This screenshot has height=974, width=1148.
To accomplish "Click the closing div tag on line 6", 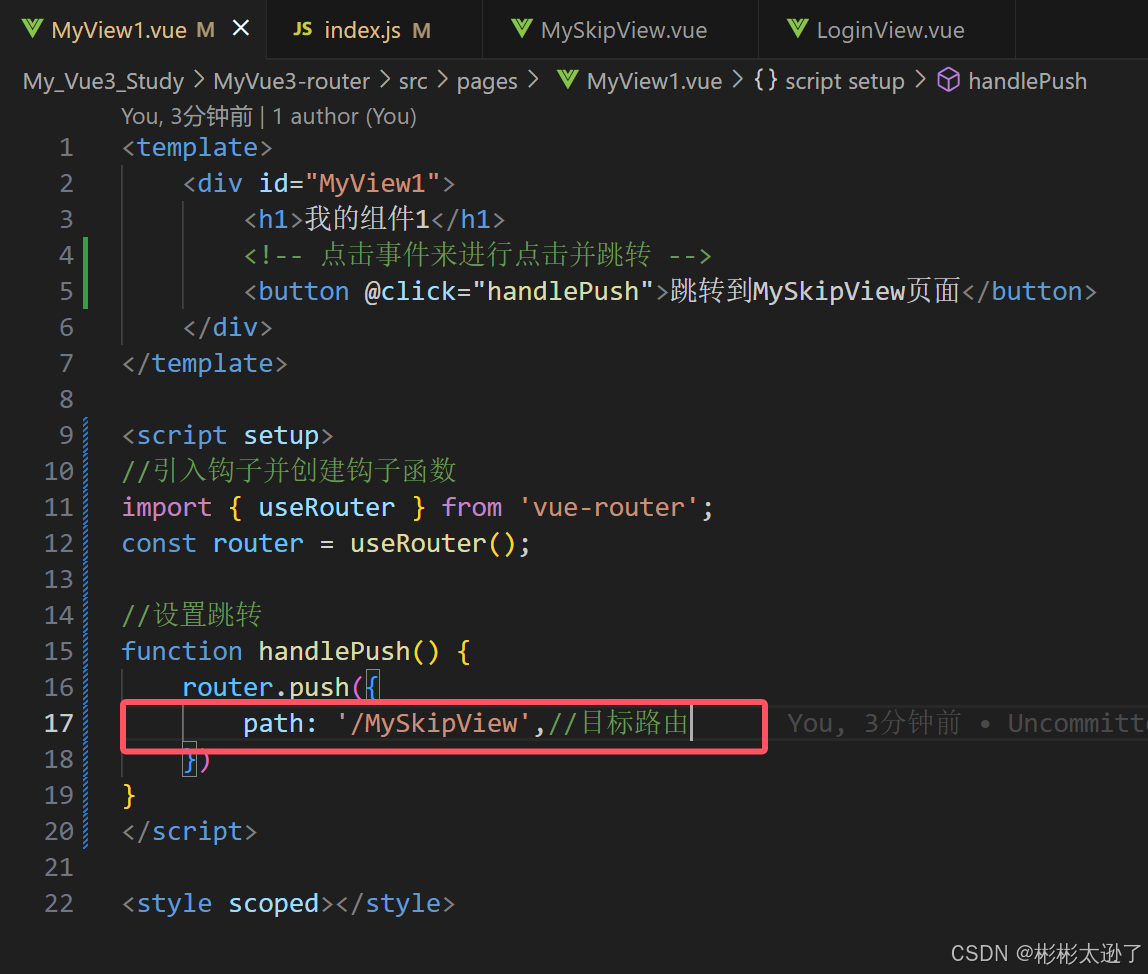I will click(x=228, y=327).
